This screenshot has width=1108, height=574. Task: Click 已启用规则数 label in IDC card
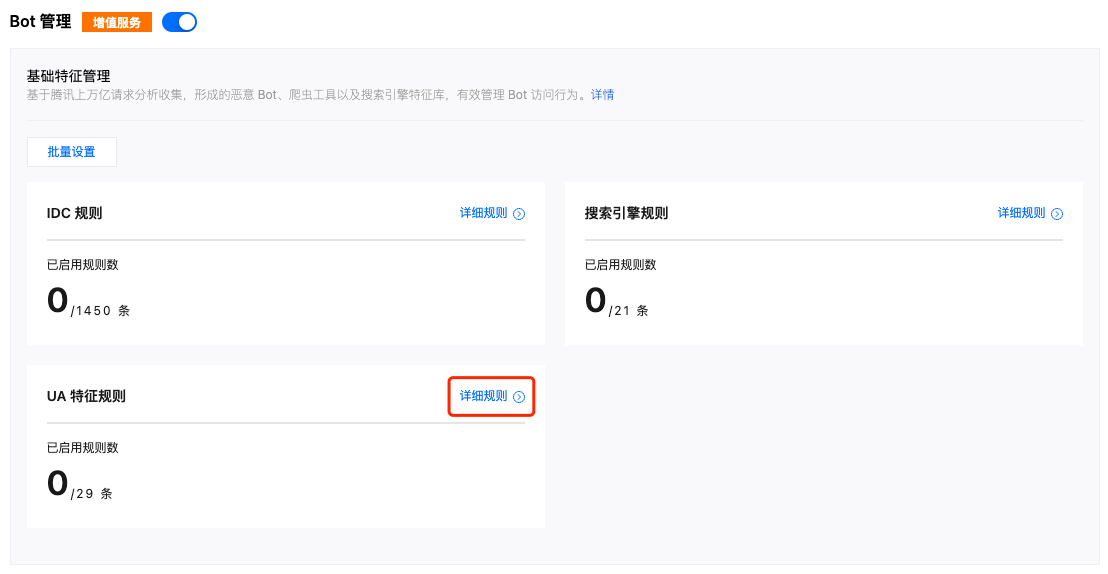[83, 265]
